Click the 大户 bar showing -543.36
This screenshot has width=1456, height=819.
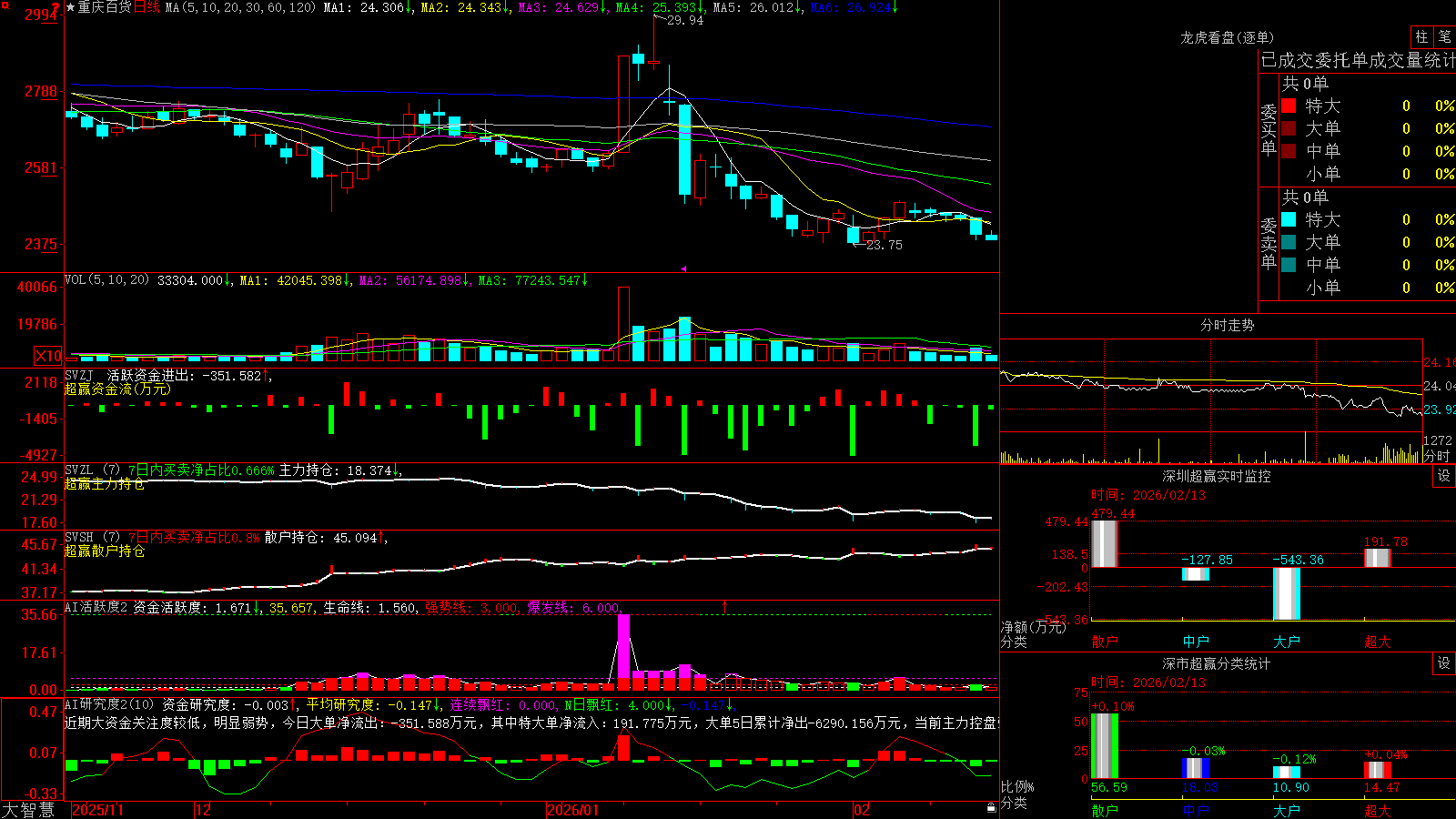[x=1287, y=593]
